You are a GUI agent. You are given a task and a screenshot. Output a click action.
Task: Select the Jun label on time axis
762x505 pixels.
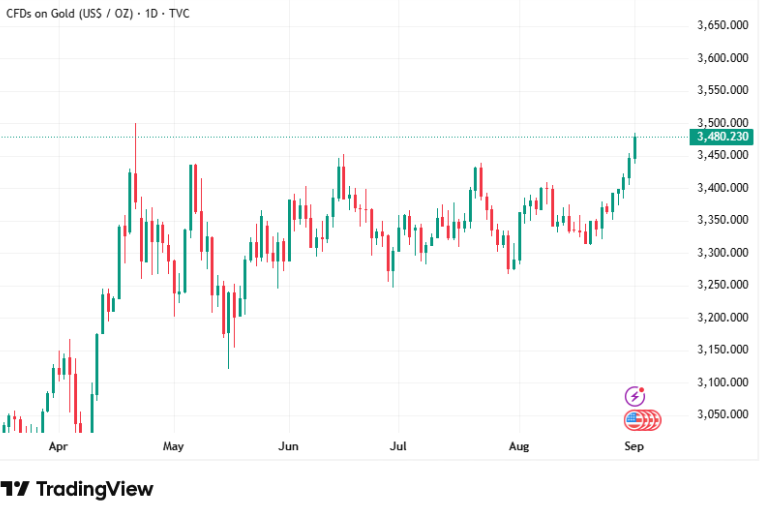289,448
